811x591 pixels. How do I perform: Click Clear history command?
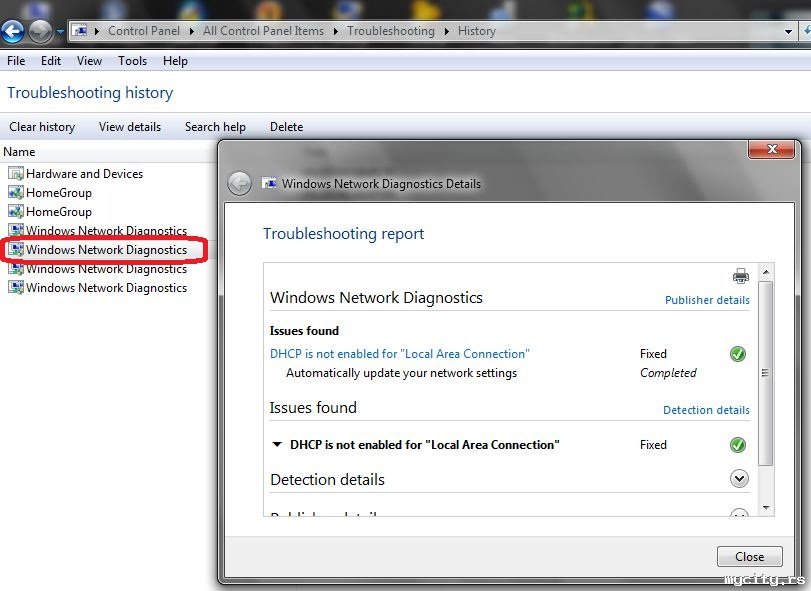pos(42,127)
